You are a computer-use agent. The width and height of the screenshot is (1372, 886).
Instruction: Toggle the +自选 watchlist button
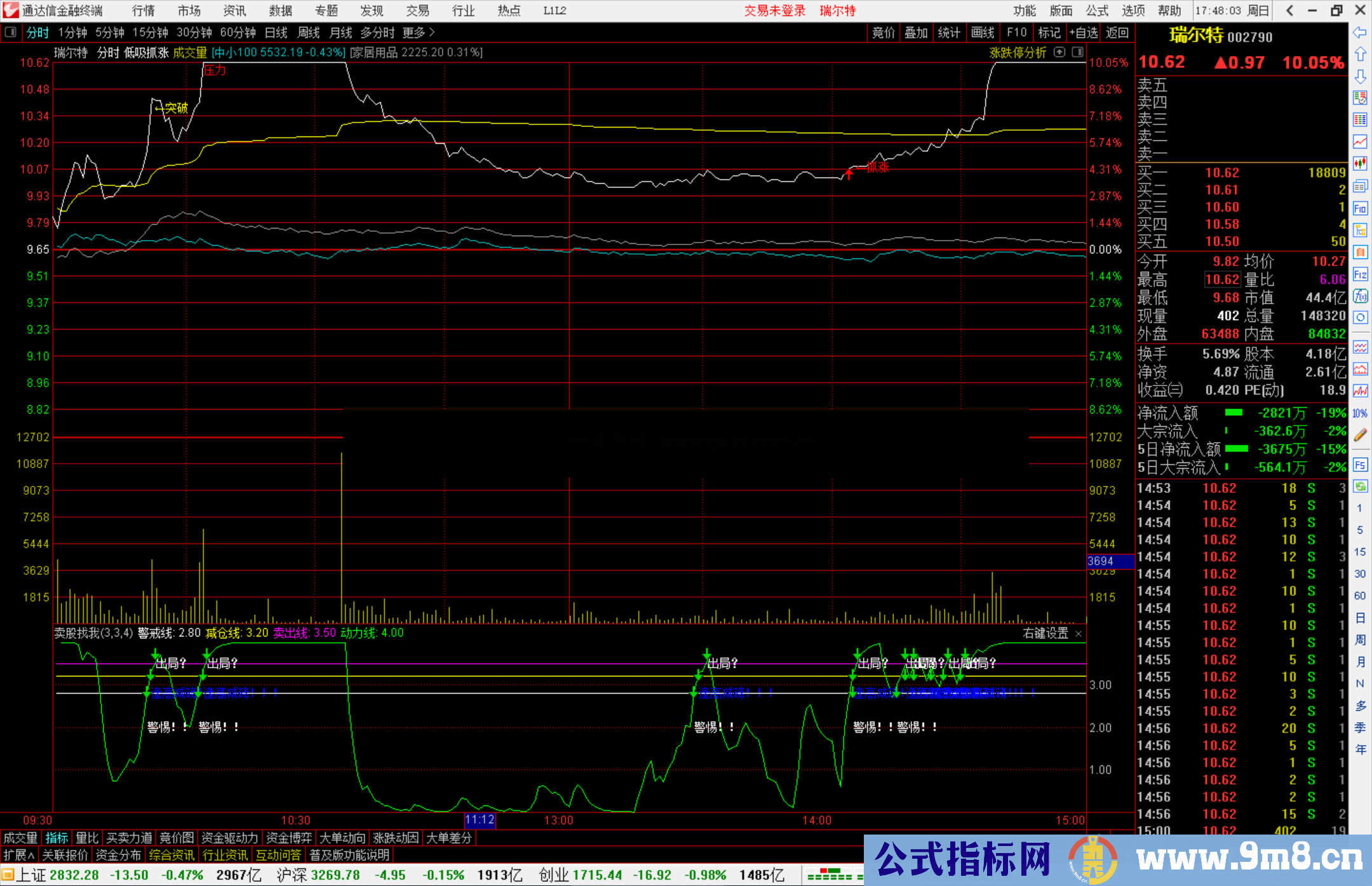click(1083, 32)
